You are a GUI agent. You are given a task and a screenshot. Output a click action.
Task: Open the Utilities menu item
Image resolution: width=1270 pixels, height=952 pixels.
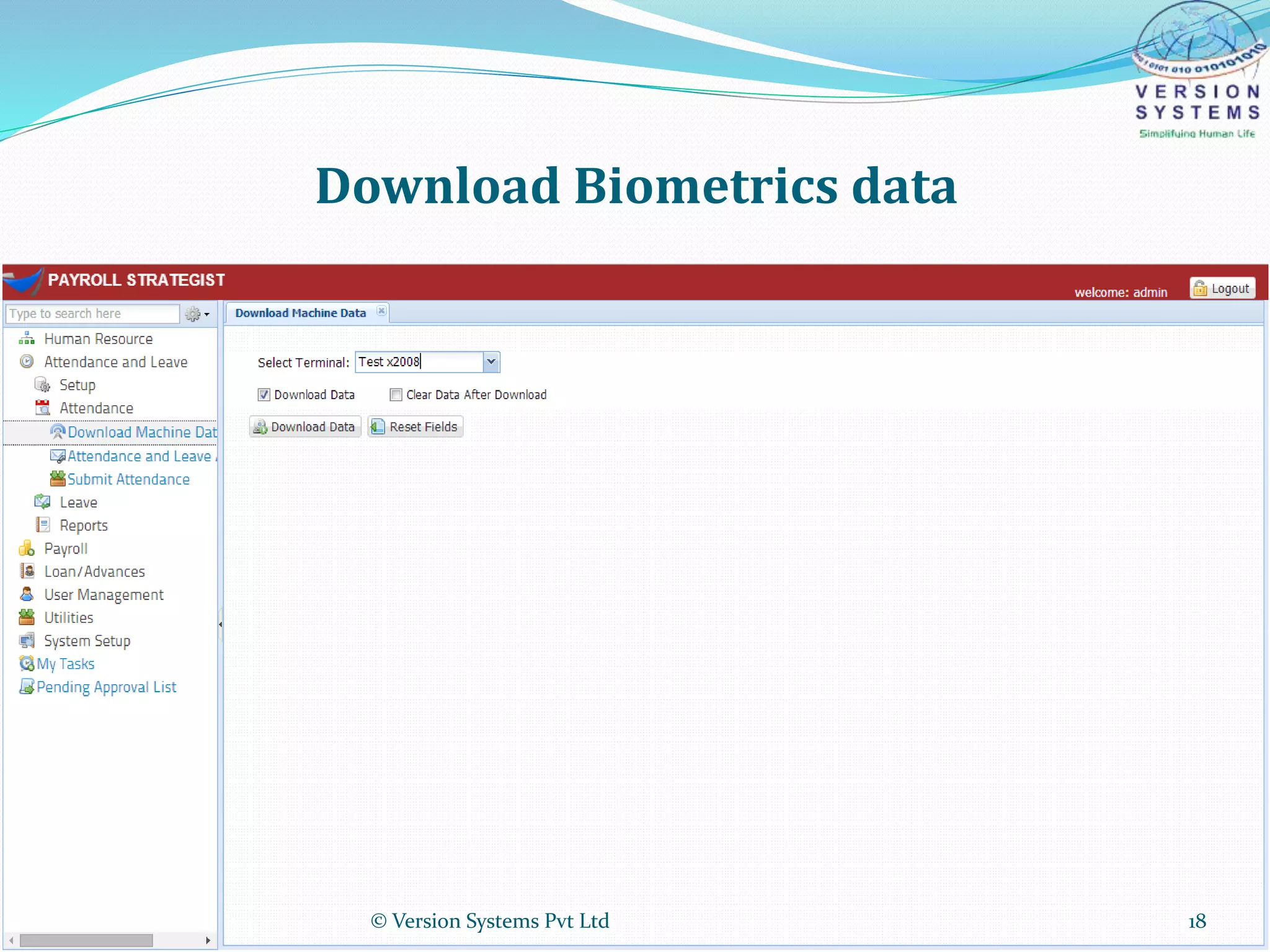[69, 618]
